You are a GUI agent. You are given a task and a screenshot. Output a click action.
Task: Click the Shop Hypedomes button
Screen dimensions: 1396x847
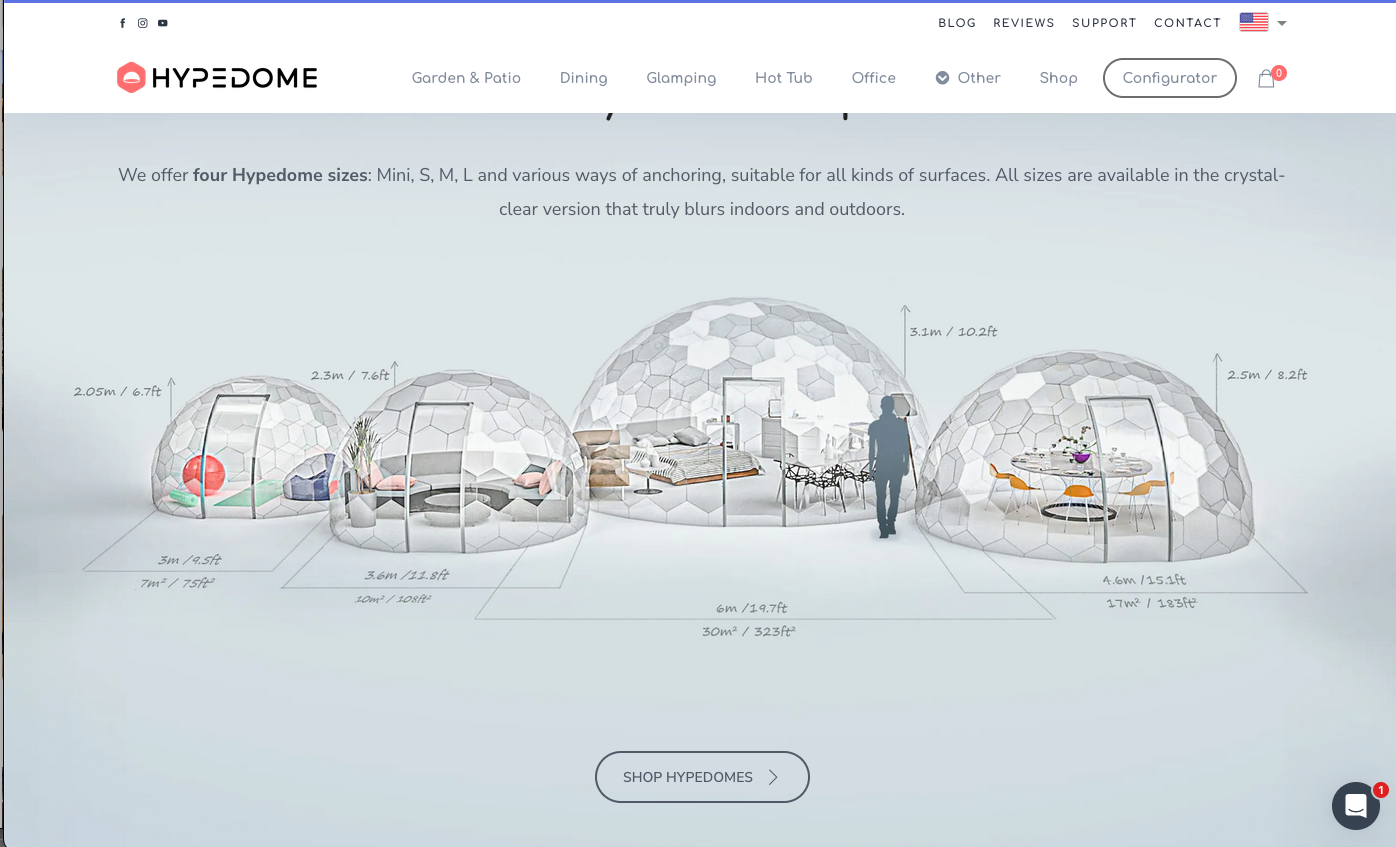pos(702,777)
